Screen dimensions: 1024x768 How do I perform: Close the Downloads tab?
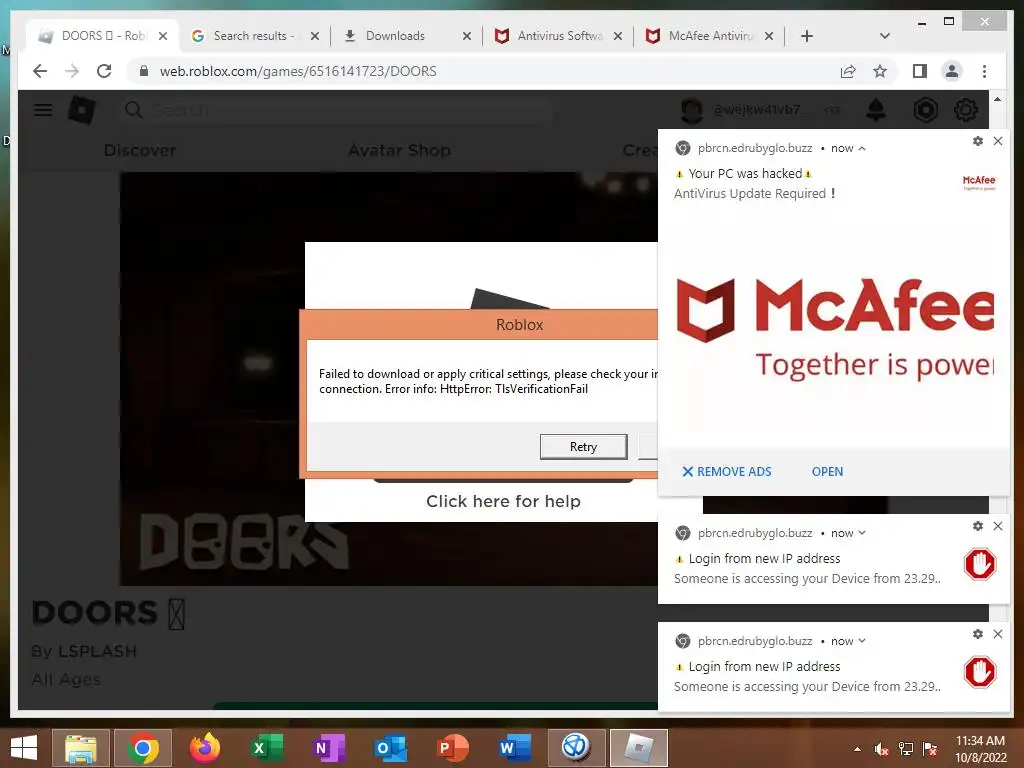pyautogui.click(x=466, y=36)
